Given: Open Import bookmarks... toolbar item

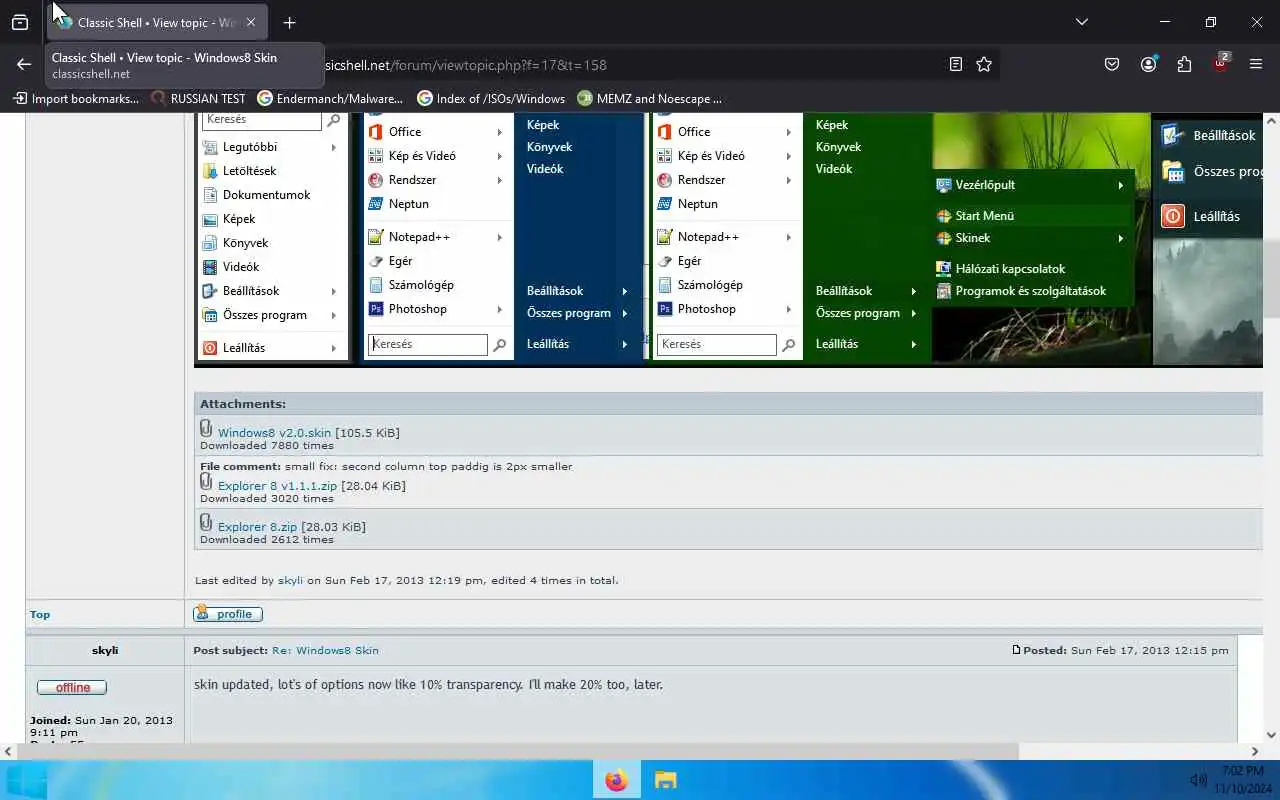Looking at the screenshot, I should click(76, 98).
